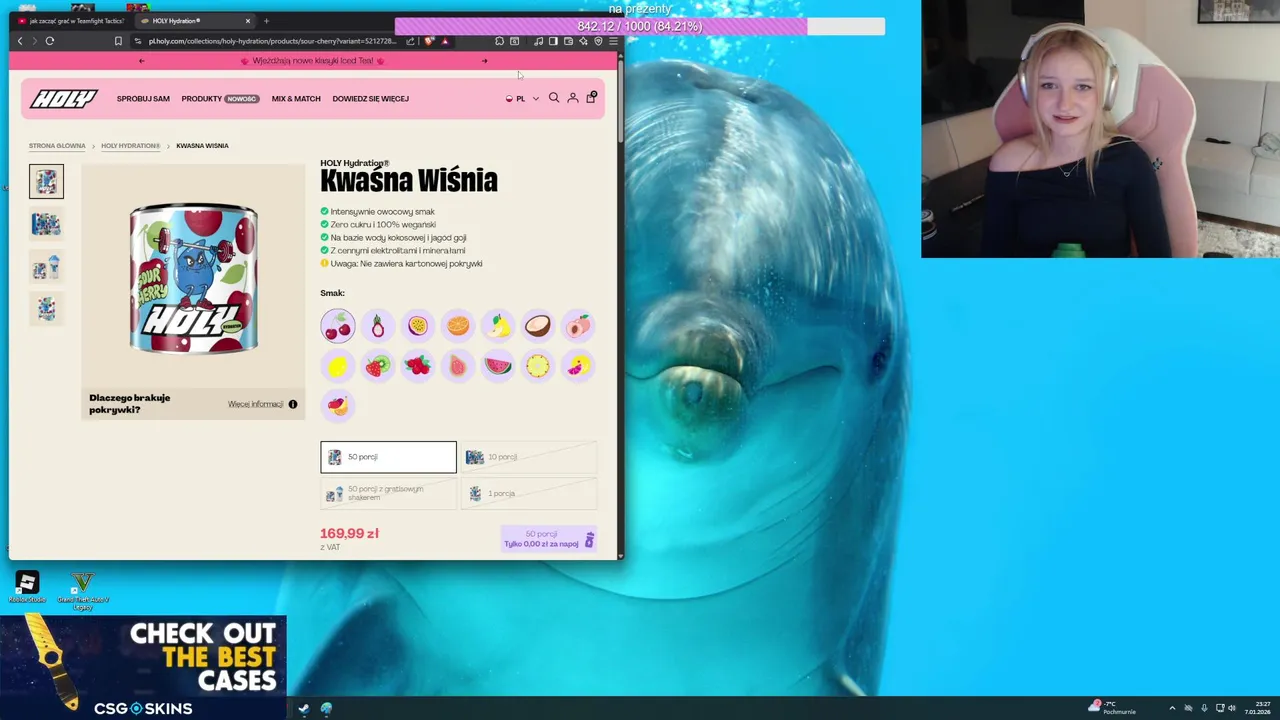Open the VPN shield icon in toolbar
This screenshot has height=720, width=1280.
598,41
